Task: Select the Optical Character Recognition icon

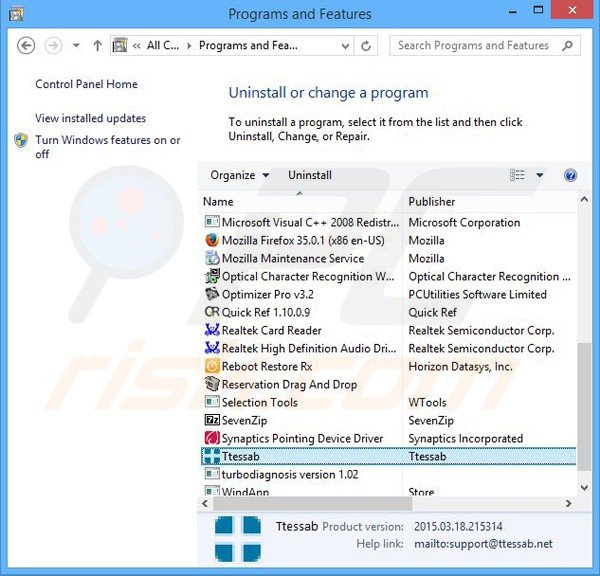Action: tap(212, 276)
